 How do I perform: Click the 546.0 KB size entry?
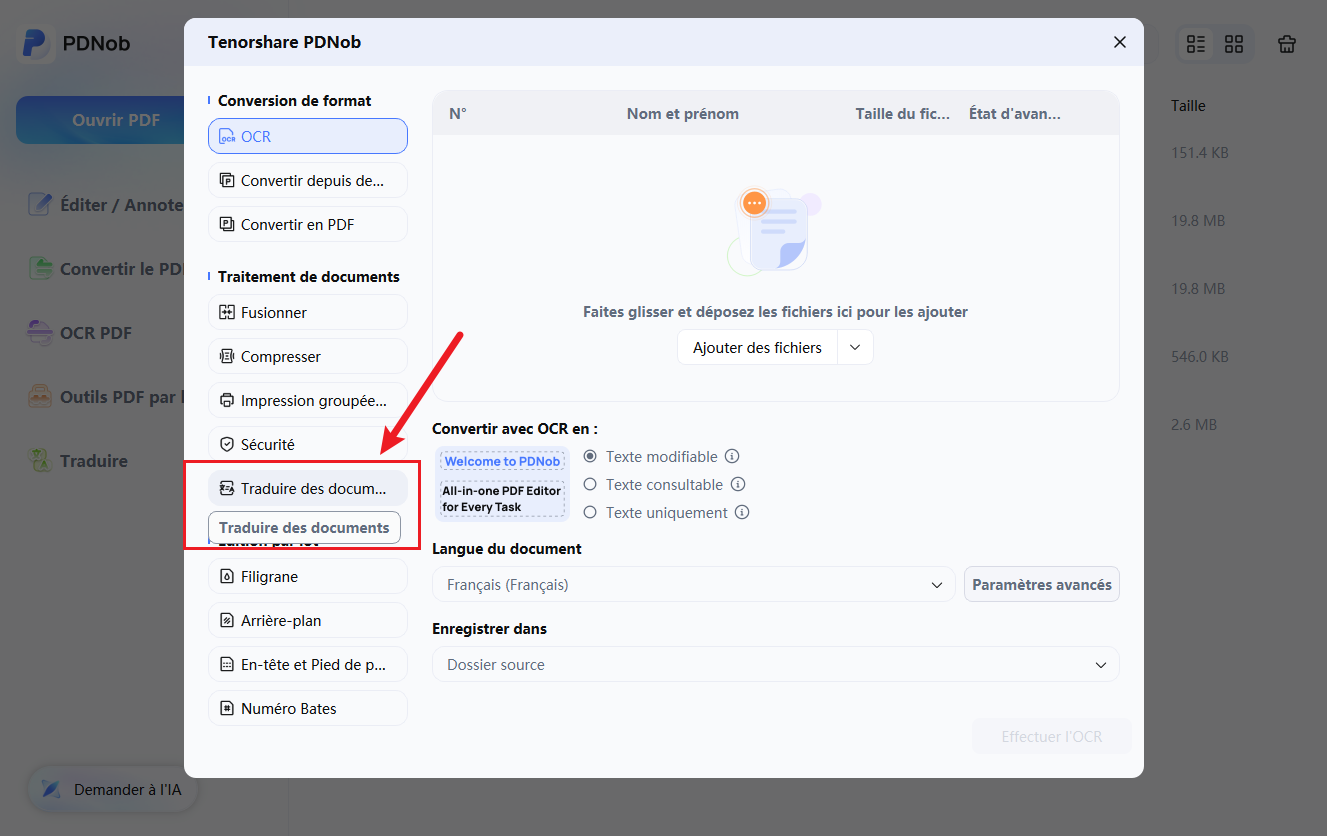(1200, 356)
